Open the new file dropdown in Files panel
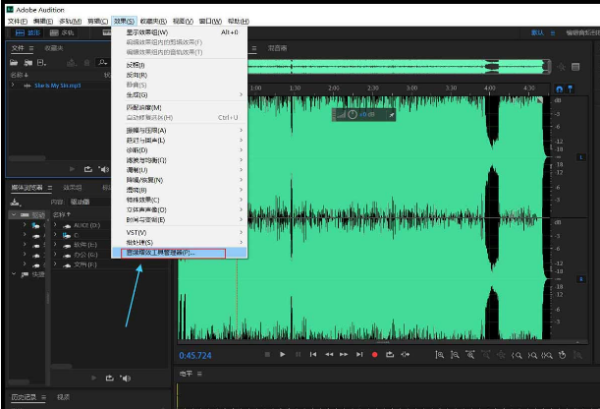The width and height of the screenshot is (600, 409). [x=41, y=63]
